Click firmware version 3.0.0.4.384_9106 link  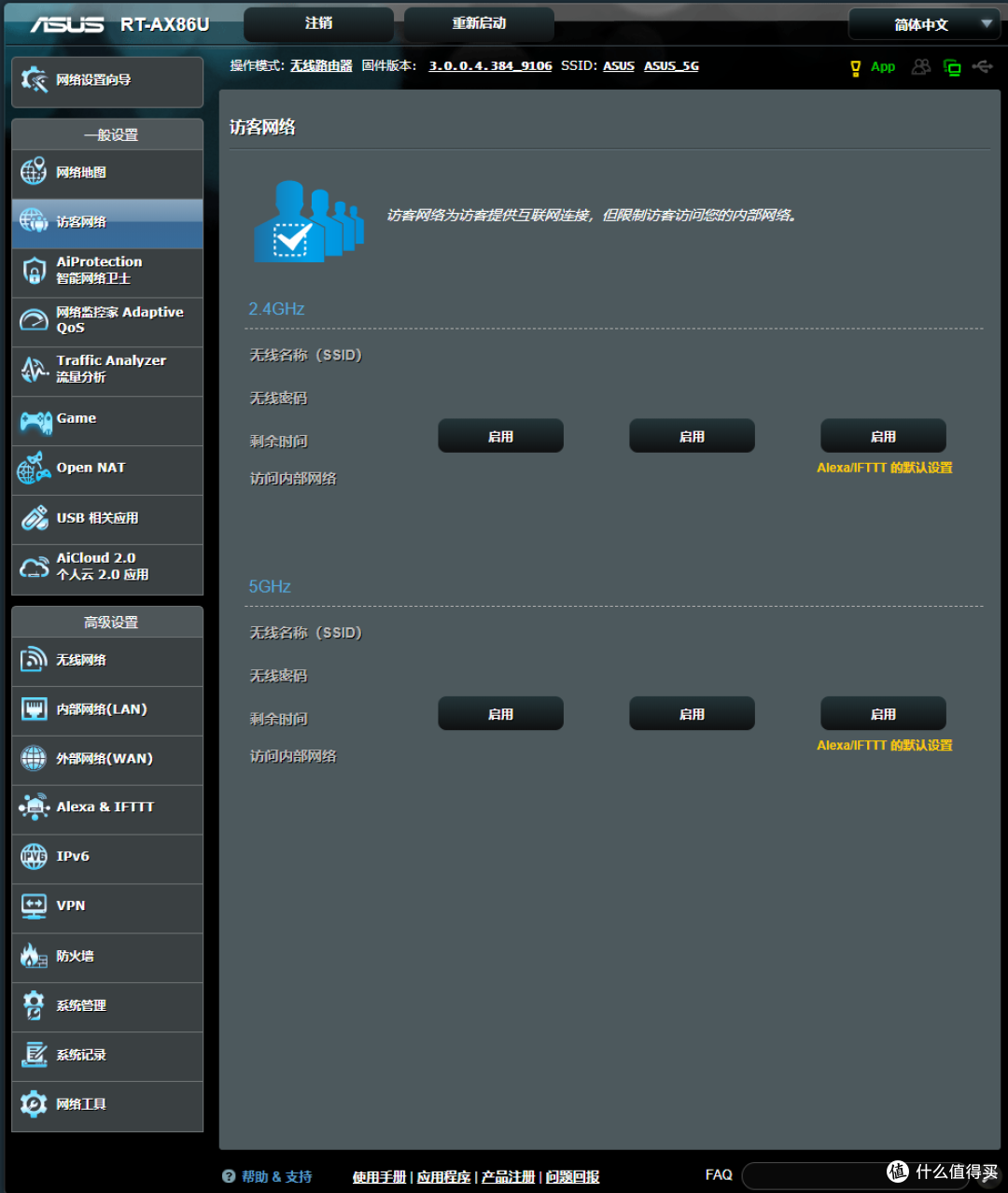[x=490, y=66]
